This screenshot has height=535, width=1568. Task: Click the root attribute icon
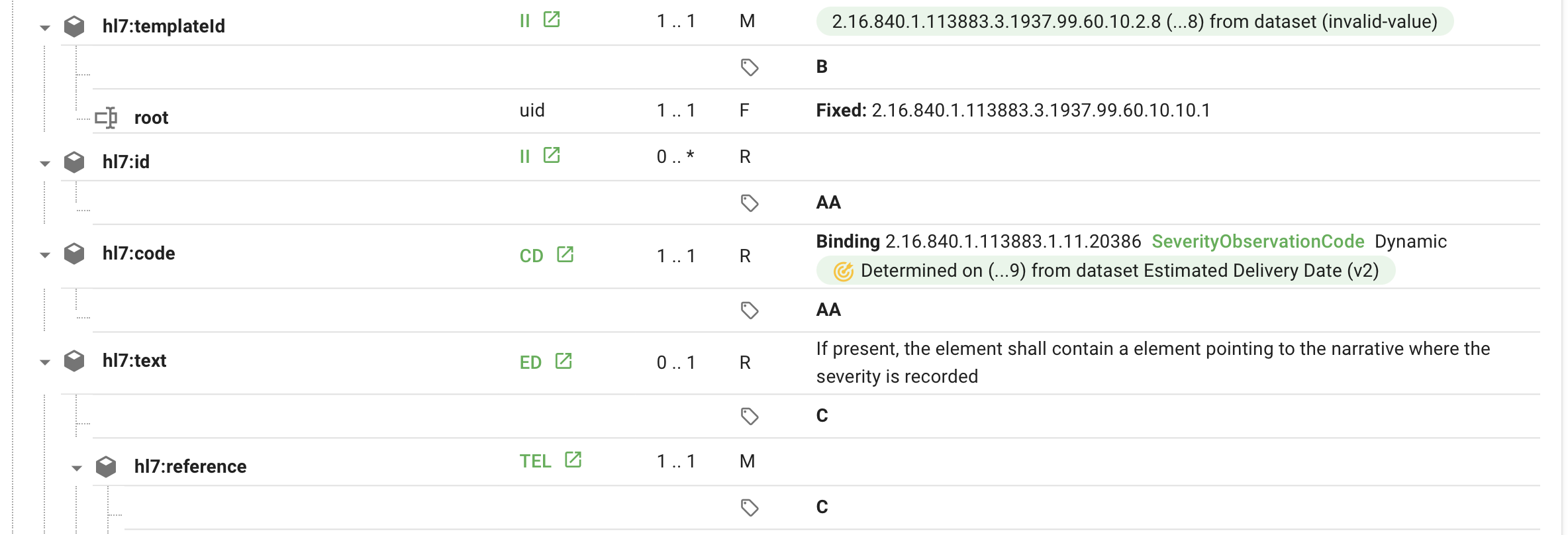(106, 118)
